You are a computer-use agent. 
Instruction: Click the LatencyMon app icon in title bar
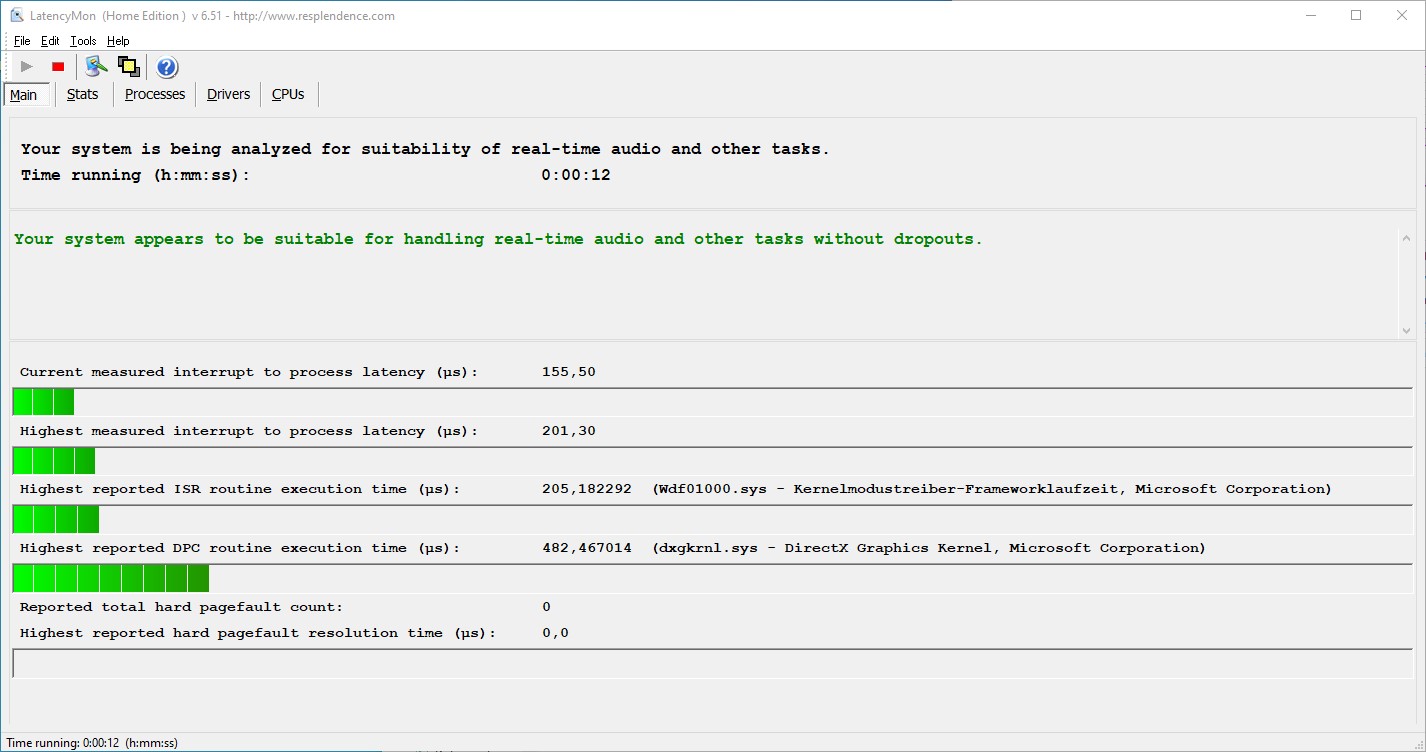[16, 15]
